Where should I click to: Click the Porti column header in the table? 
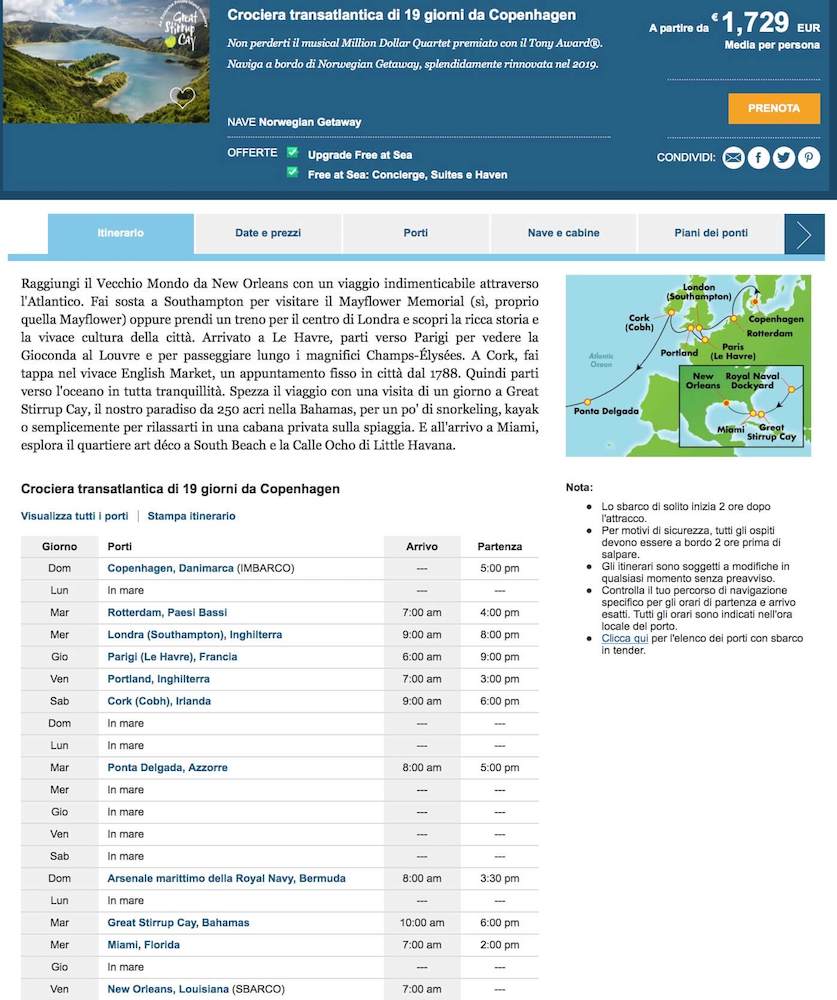(120, 547)
